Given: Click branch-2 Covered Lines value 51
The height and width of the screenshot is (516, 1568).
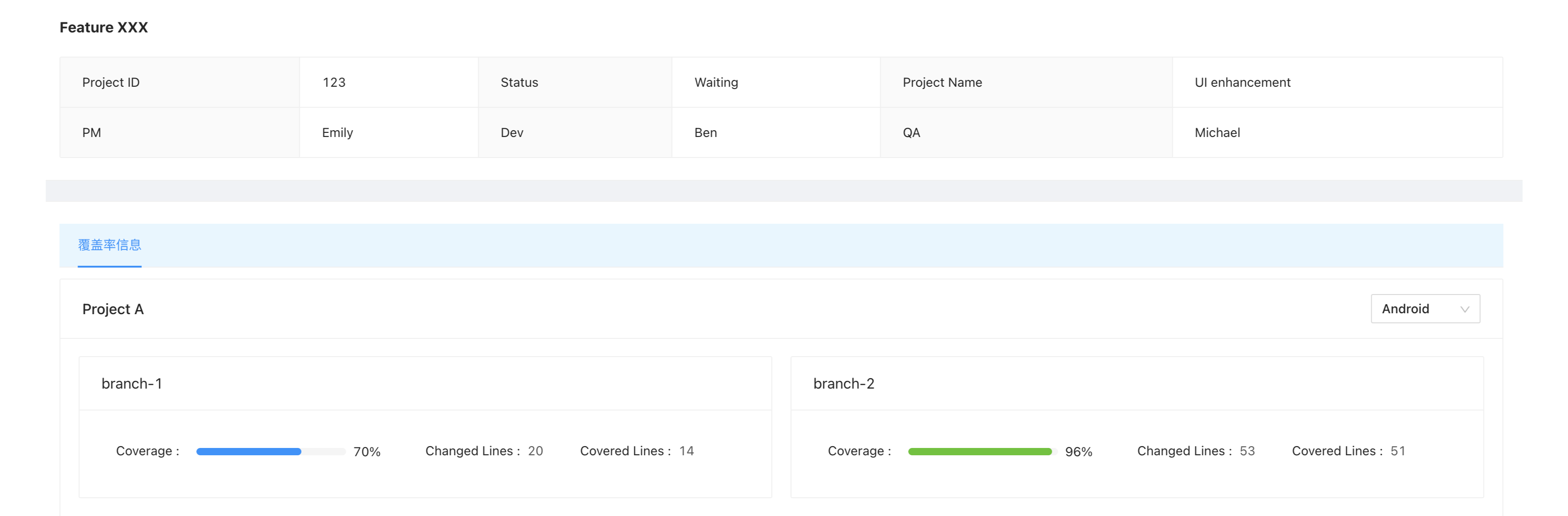Looking at the screenshot, I should tap(1398, 451).
